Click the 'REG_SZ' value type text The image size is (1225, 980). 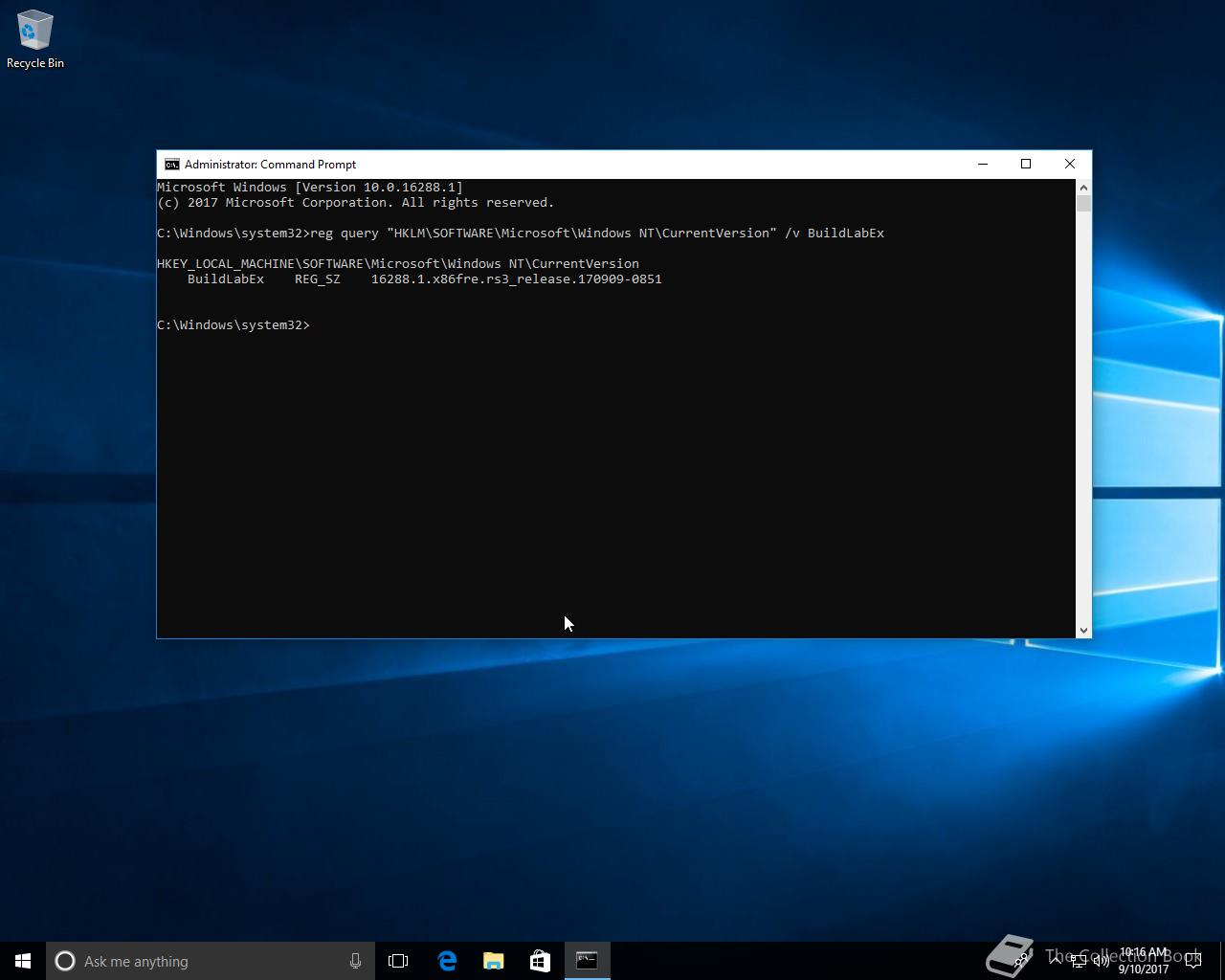318,279
